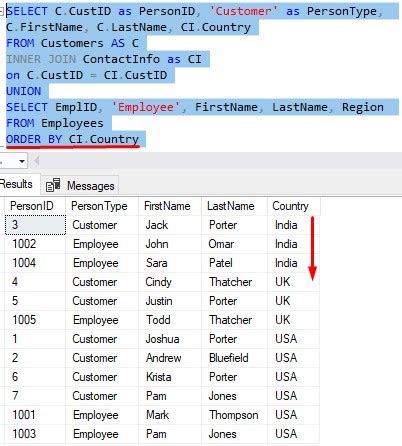This screenshot has width=402, height=446.
Task: Select the first name cell Todd
Action: click(x=170, y=320)
